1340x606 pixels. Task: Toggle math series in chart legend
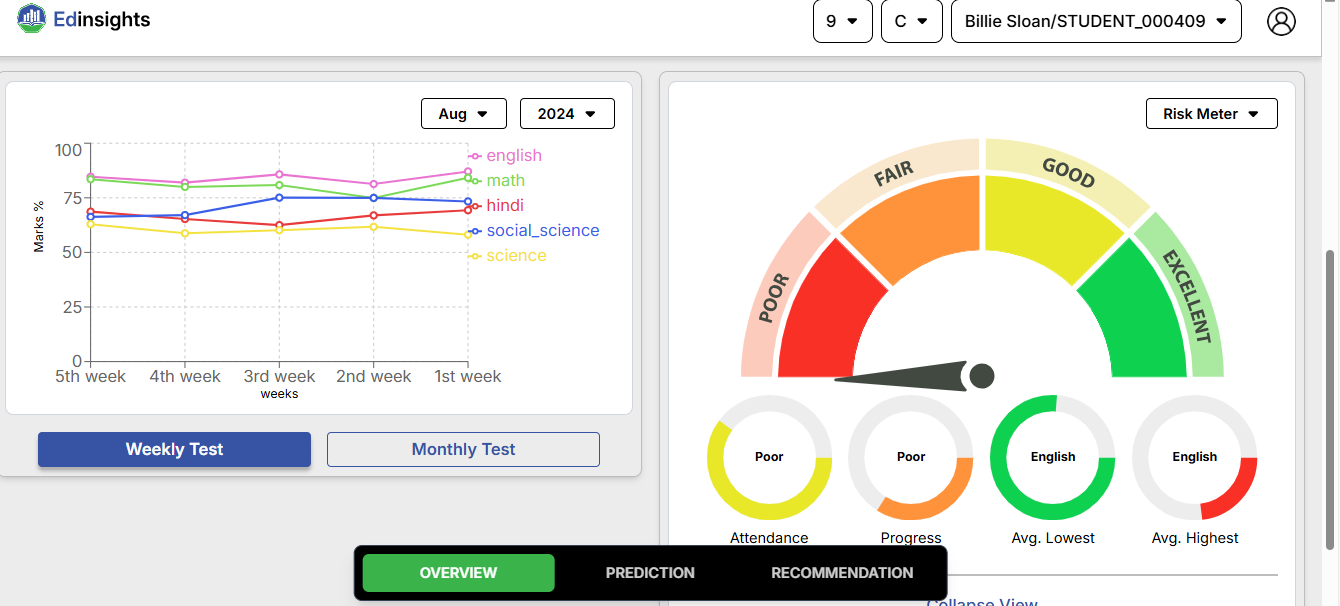click(x=505, y=181)
